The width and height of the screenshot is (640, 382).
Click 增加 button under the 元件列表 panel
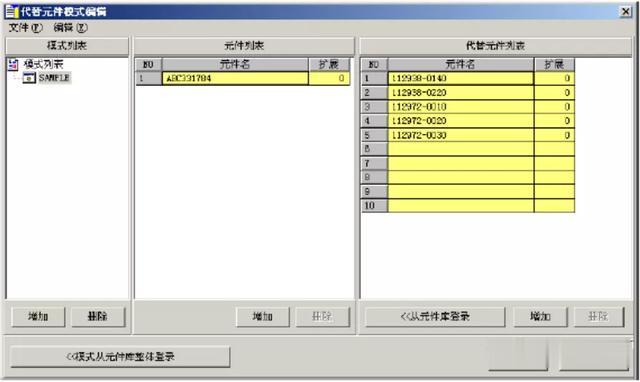coord(263,317)
